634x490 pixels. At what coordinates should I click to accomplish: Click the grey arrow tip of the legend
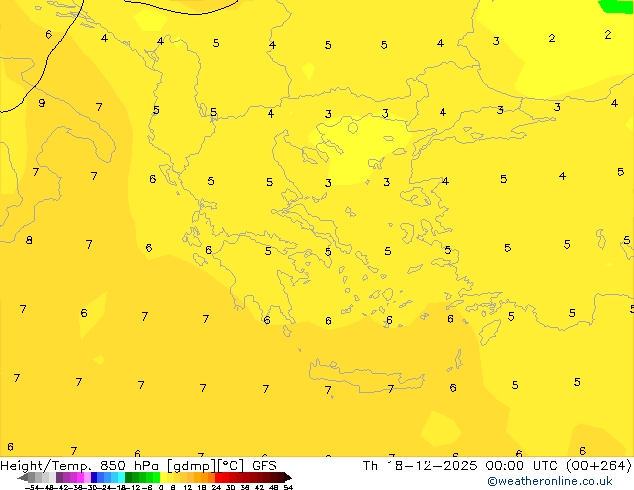pyautogui.click(x=23, y=478)
